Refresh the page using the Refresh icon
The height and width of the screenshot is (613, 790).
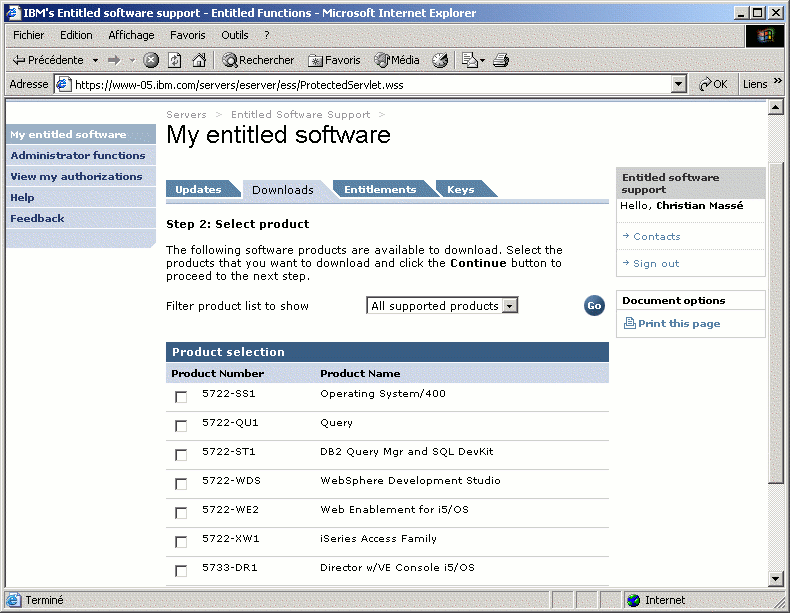pos(175,60)
